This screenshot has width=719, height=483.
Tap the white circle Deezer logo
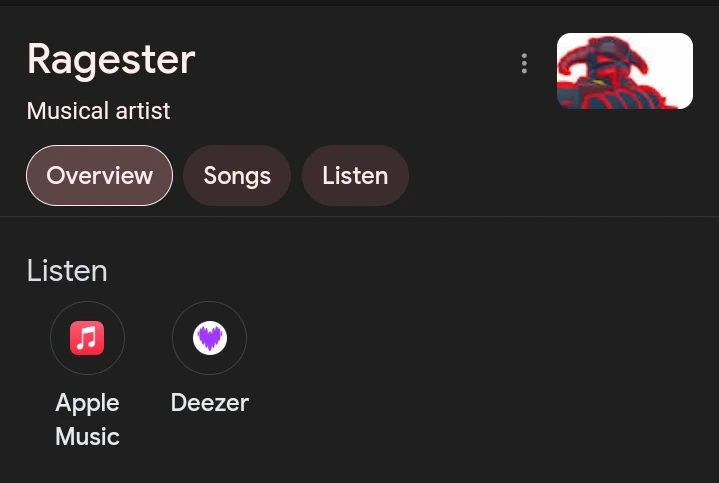[209, 338]
